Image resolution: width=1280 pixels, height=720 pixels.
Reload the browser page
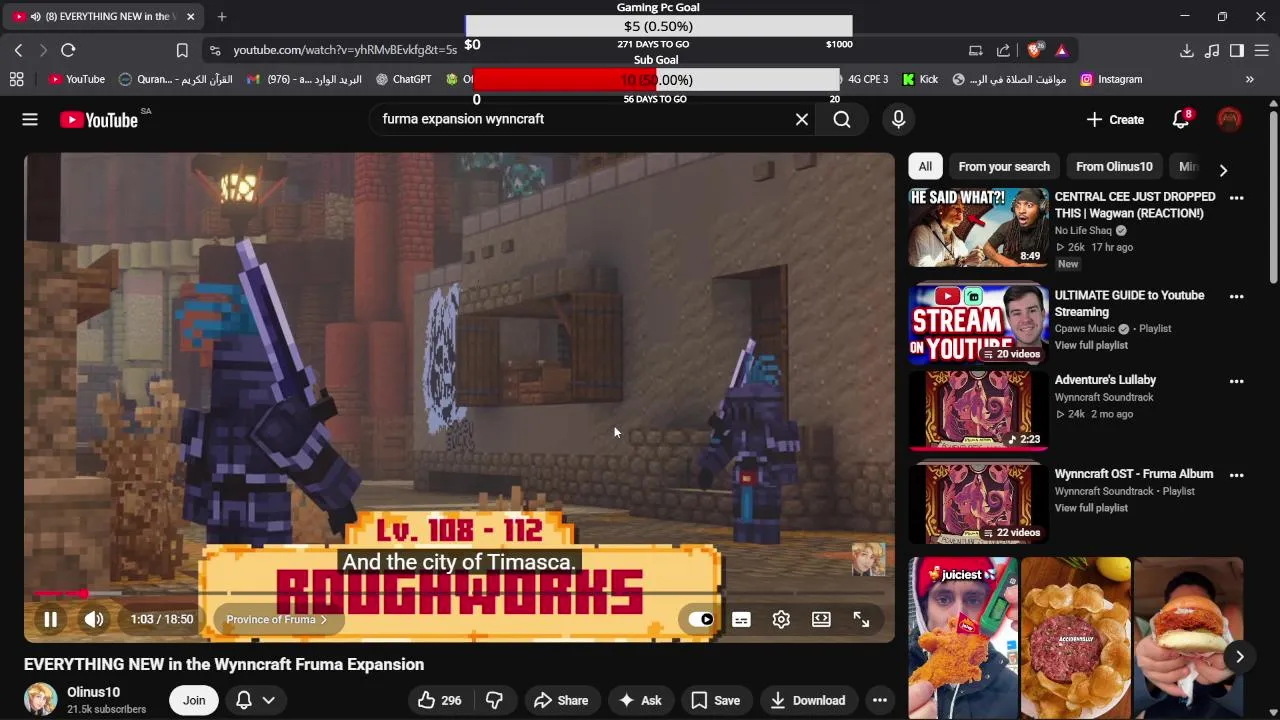pos(68,50)
